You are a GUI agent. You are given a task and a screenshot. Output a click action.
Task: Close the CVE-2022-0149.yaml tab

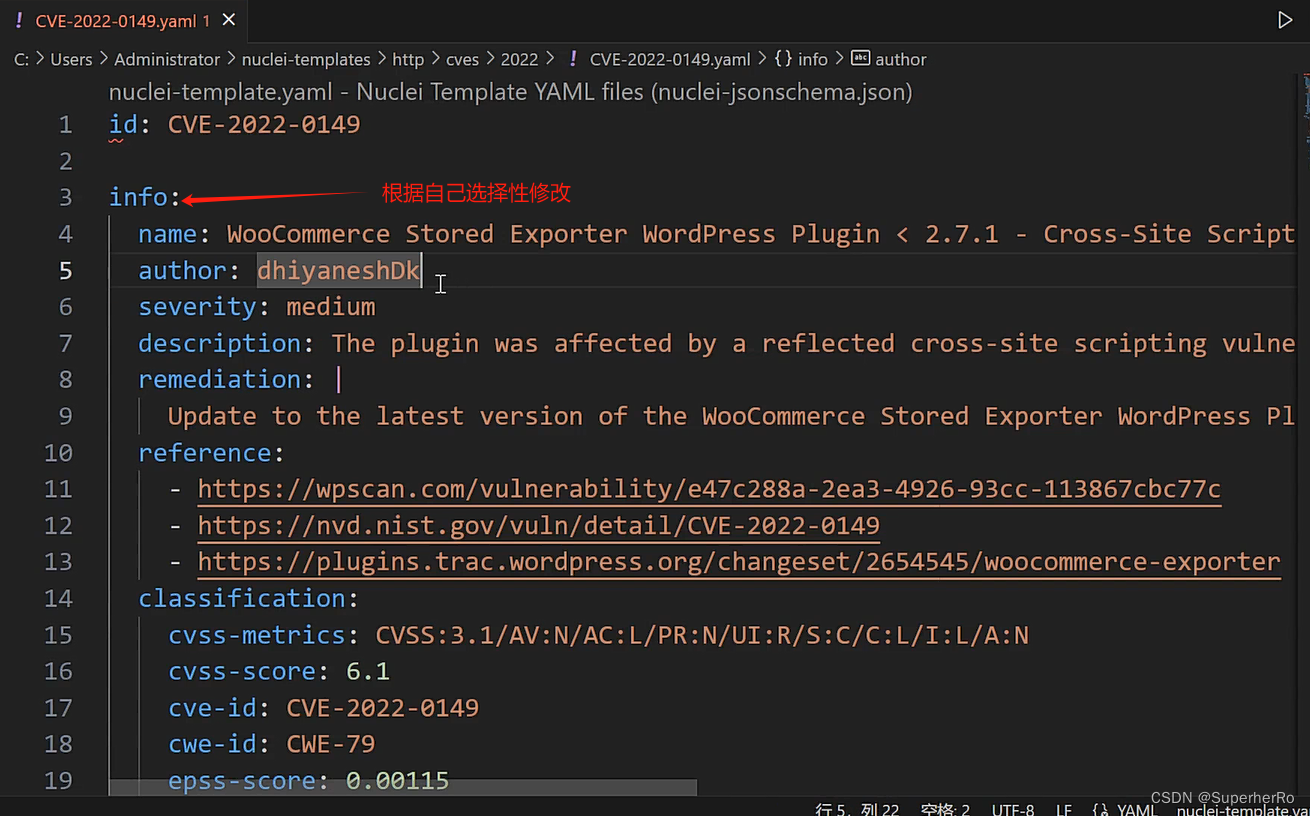(x=229, y=20)
